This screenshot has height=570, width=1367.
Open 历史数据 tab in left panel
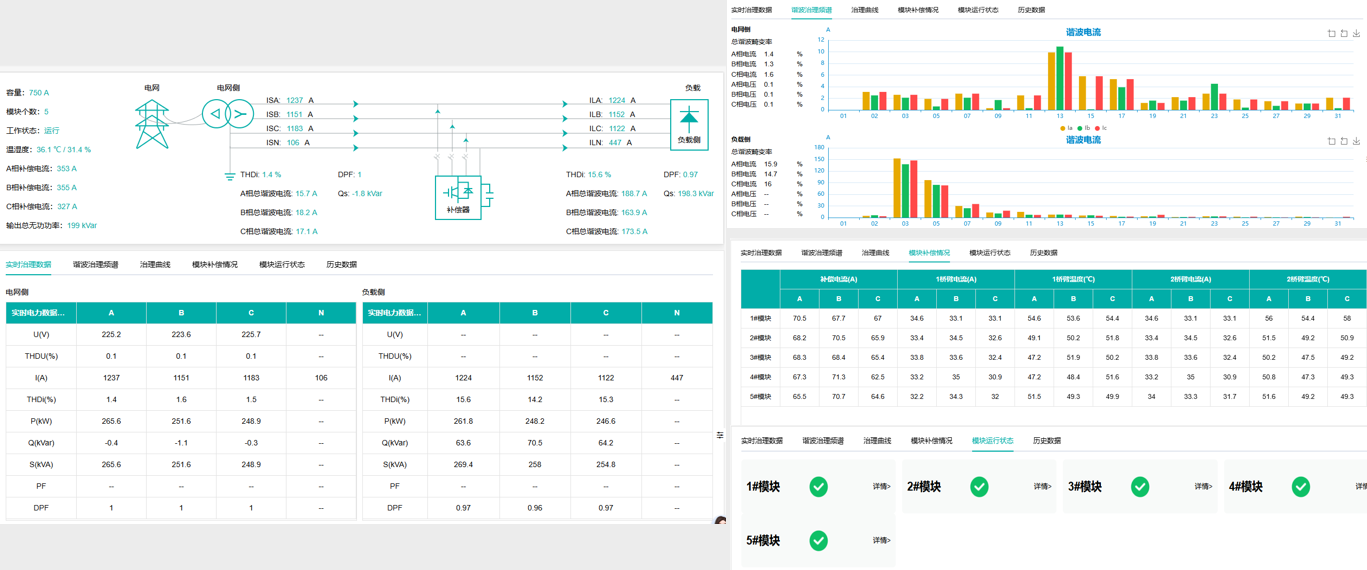pyautogui.click(x=341, y=265)
